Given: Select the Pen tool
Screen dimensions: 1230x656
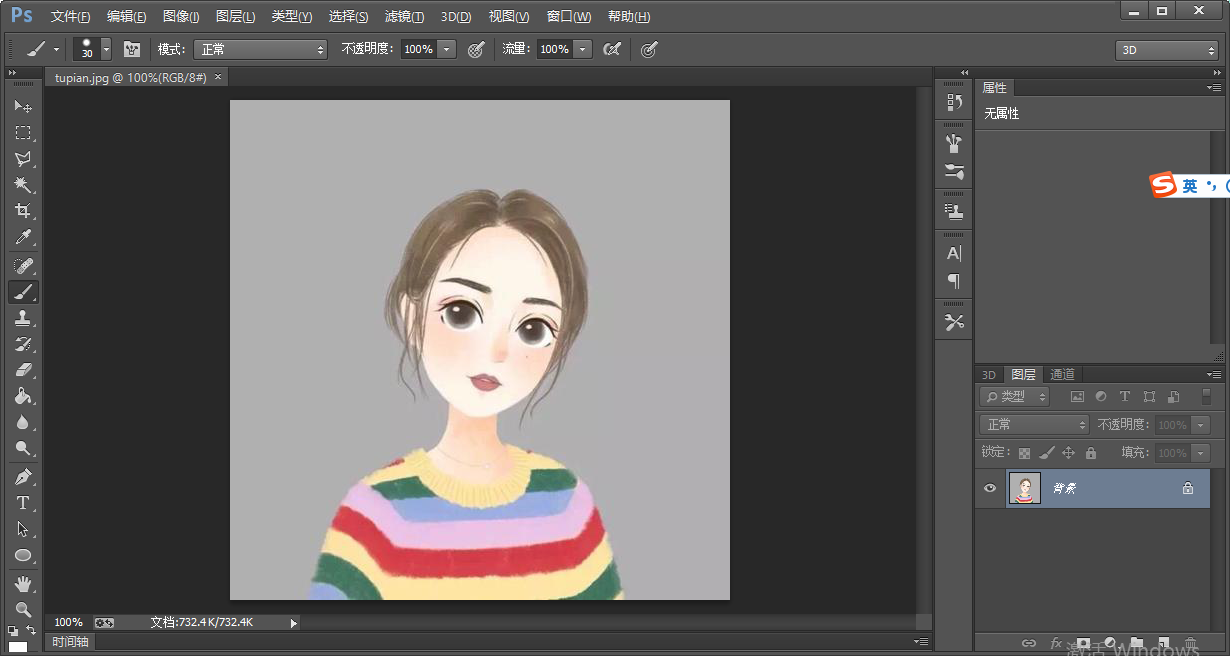Looking at the screenshot, I should point(22,476).
